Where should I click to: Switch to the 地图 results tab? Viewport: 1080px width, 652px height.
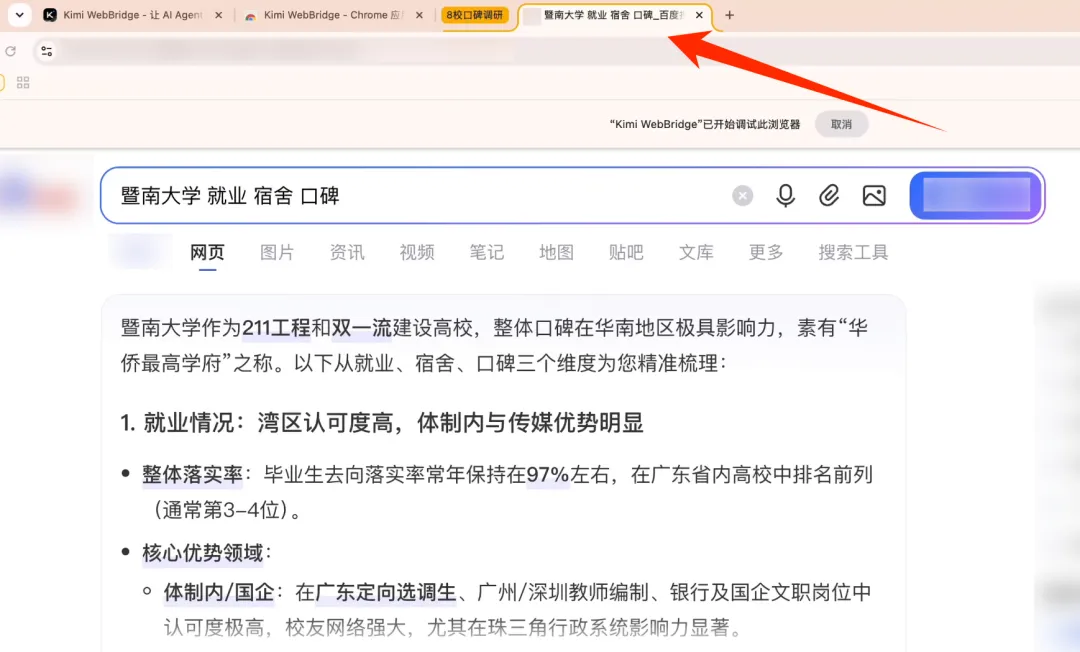pyautogui.click(x=557, y=253)
